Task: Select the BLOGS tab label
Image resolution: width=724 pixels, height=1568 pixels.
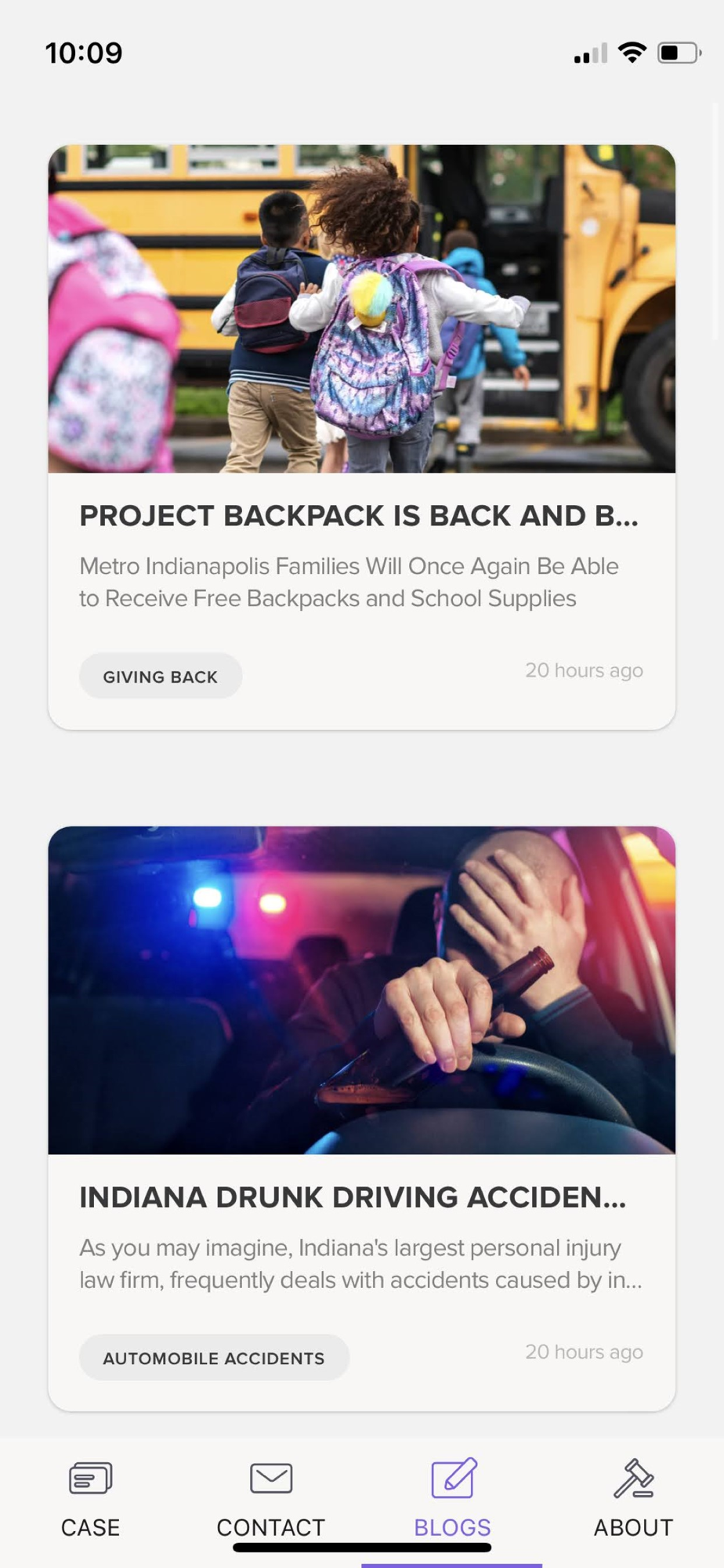Action: 453,1527
